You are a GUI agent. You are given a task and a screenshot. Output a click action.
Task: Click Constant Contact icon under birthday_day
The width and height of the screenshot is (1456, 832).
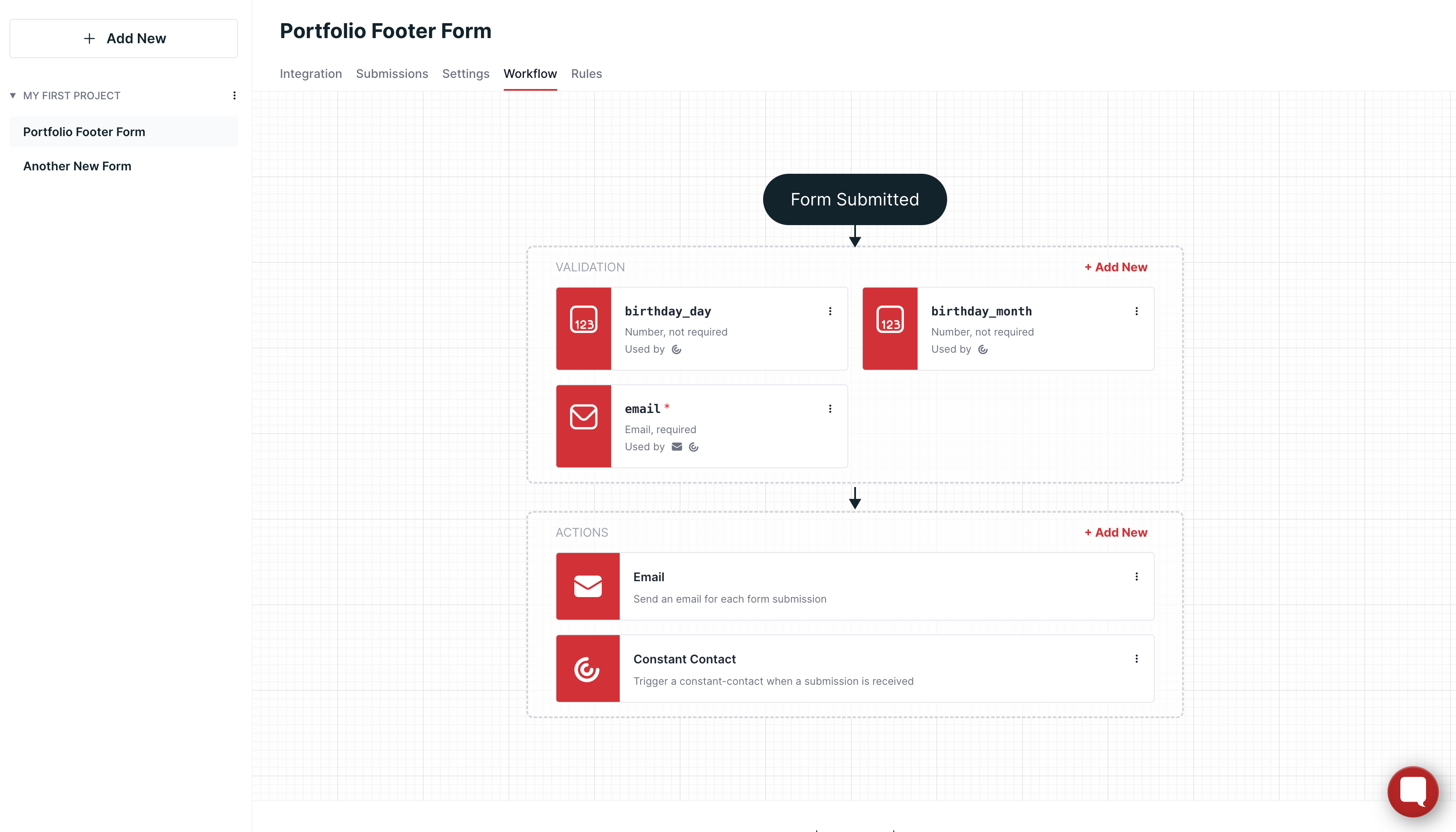(x=677, y=350)
